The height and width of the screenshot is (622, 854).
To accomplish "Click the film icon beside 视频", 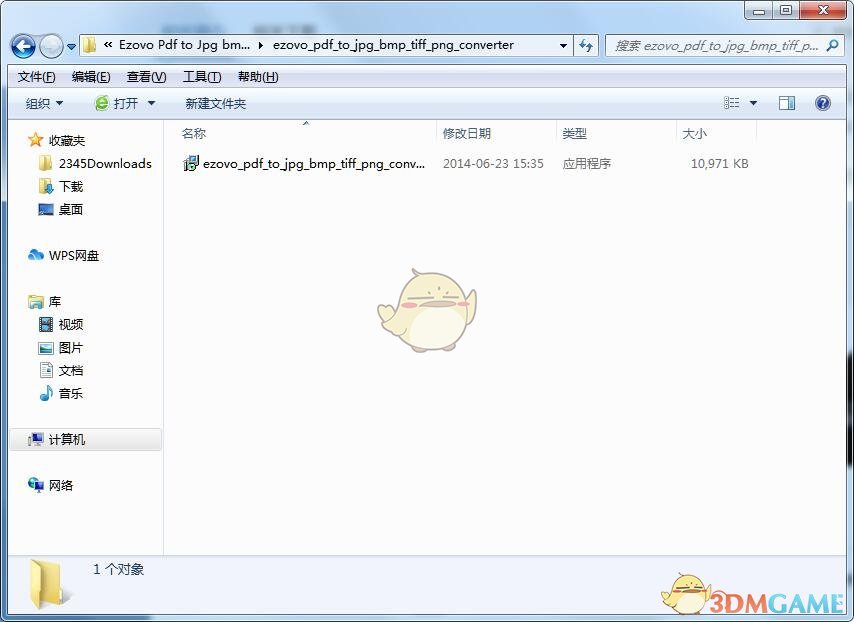I will pos(46,325).
